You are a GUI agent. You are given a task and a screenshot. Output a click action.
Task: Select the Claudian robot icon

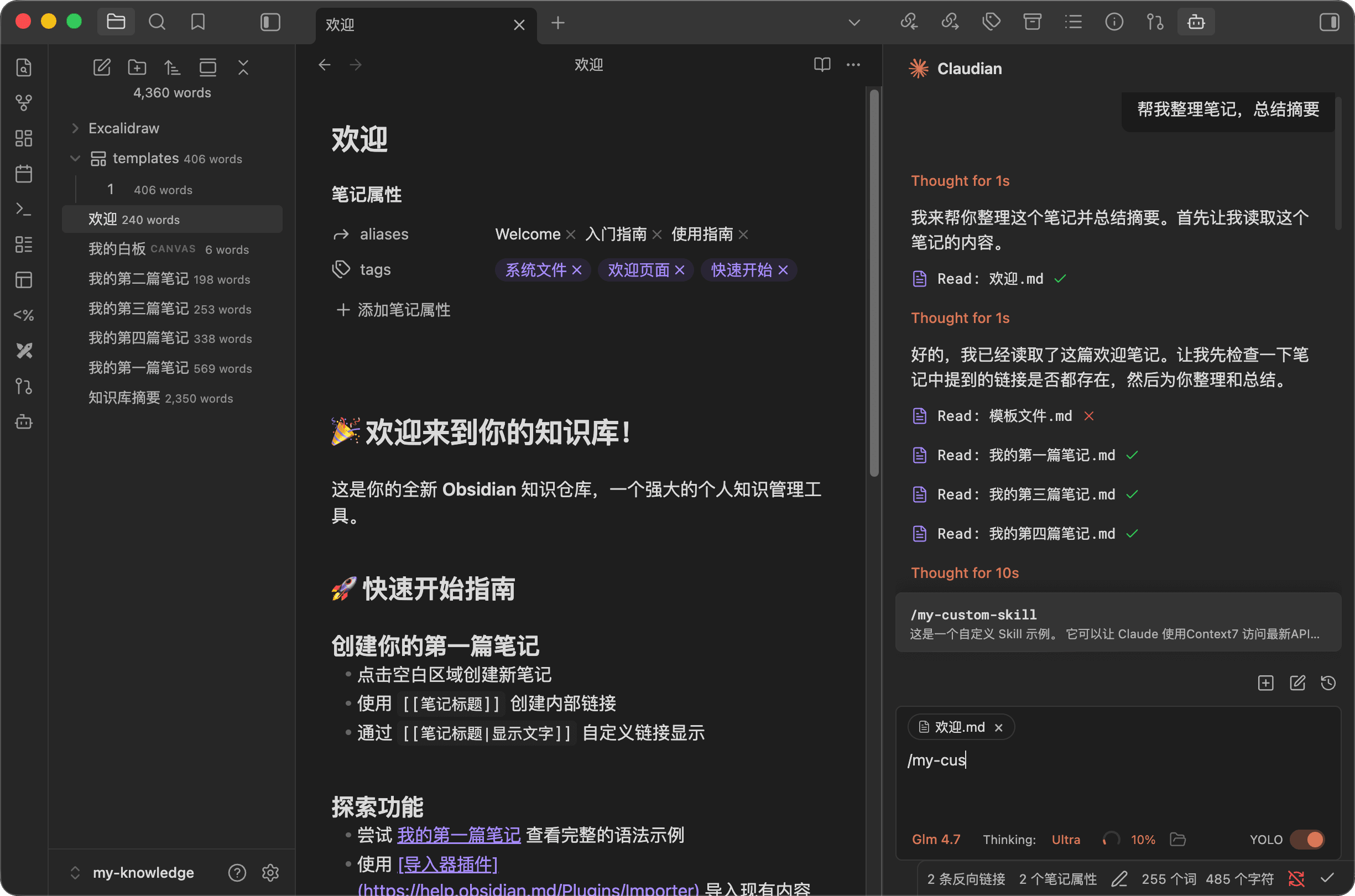[1196, 22]
